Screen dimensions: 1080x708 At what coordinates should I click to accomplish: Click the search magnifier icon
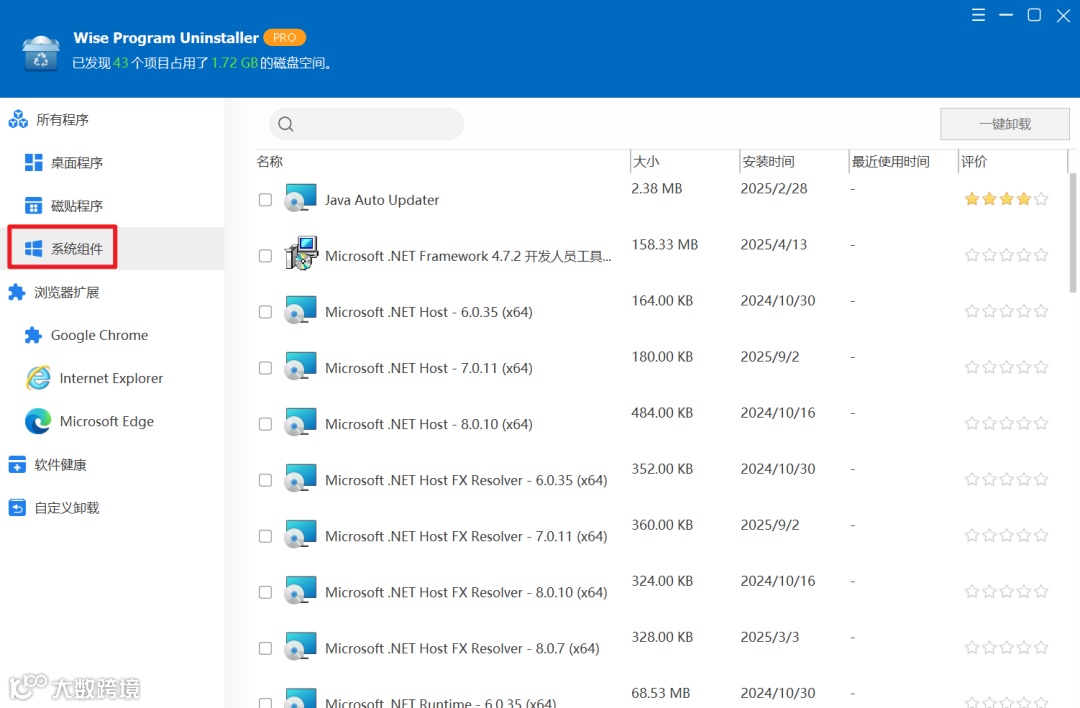point(286,124)
